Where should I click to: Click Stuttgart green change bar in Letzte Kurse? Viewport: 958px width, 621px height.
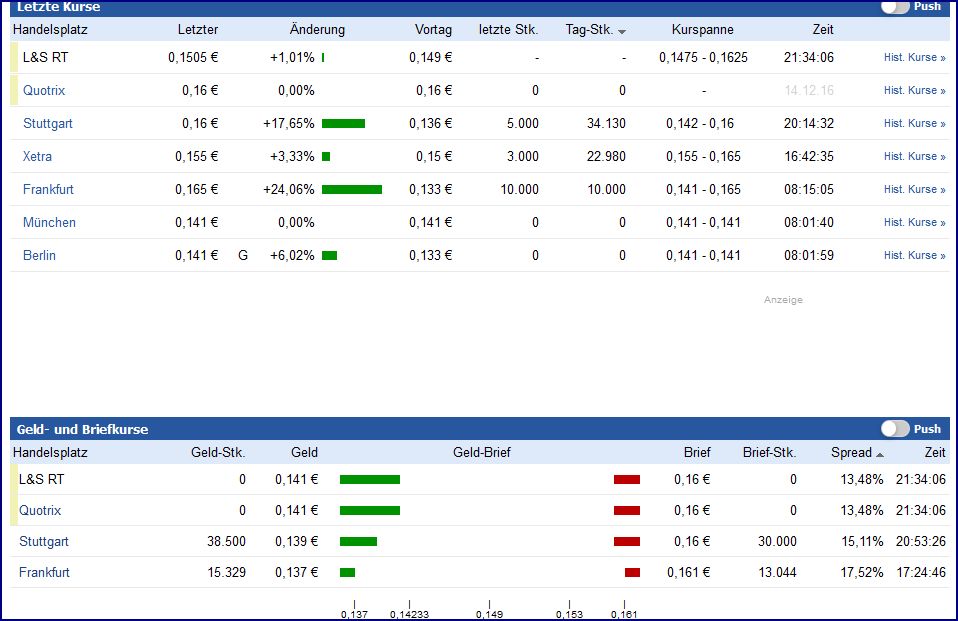pyautogui.click(x=343, y=124)
